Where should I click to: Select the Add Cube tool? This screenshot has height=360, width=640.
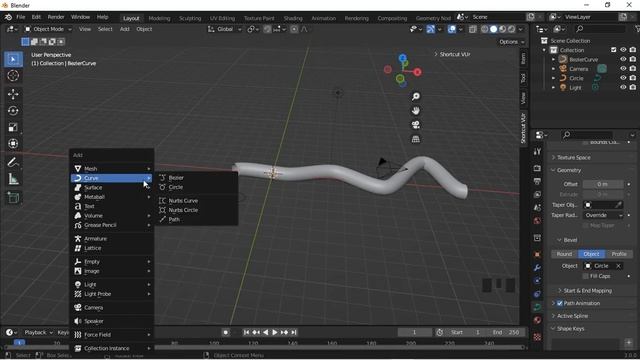click(13, 198)
